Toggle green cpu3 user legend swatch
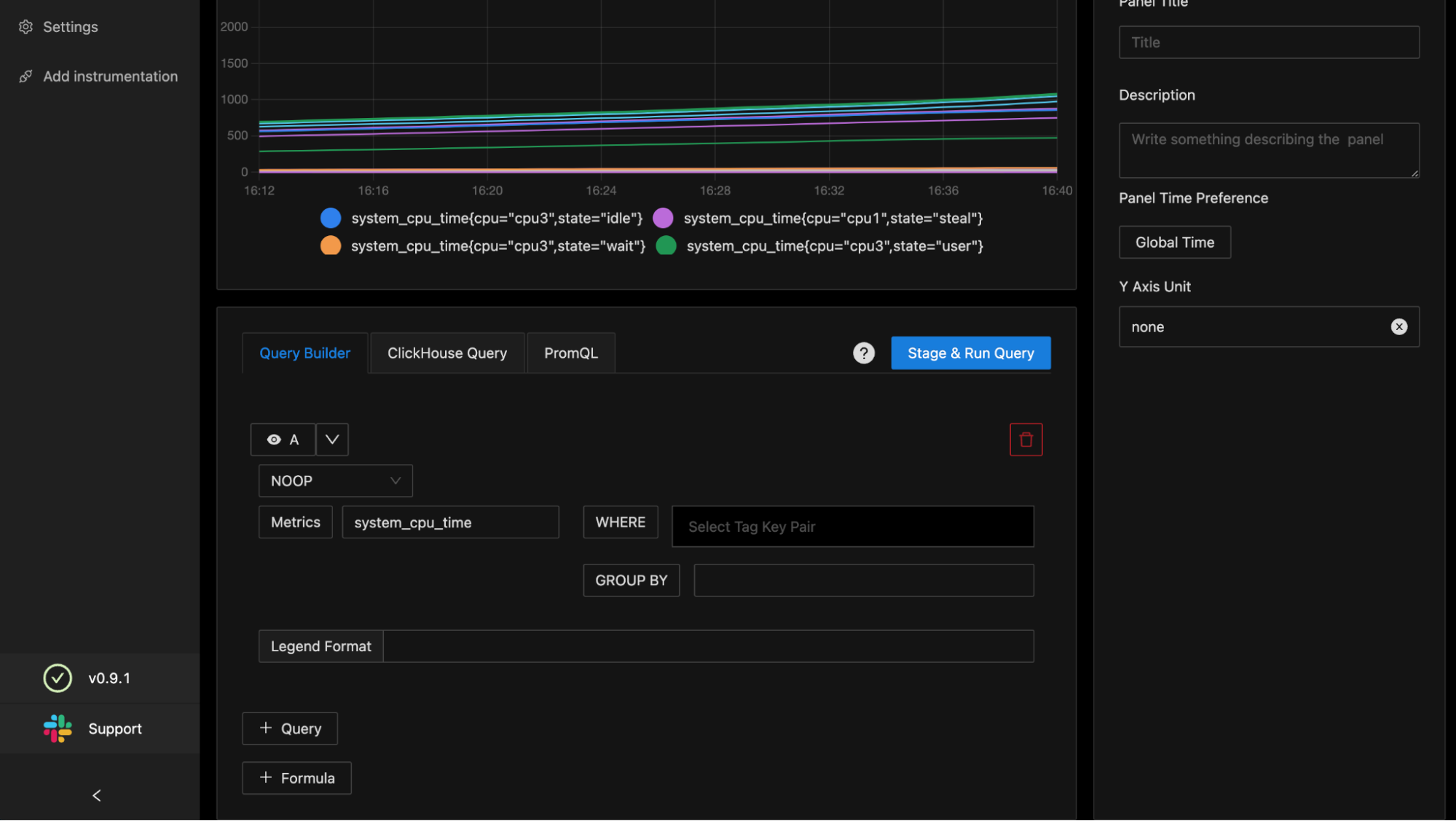 click(x=666, y=245)
